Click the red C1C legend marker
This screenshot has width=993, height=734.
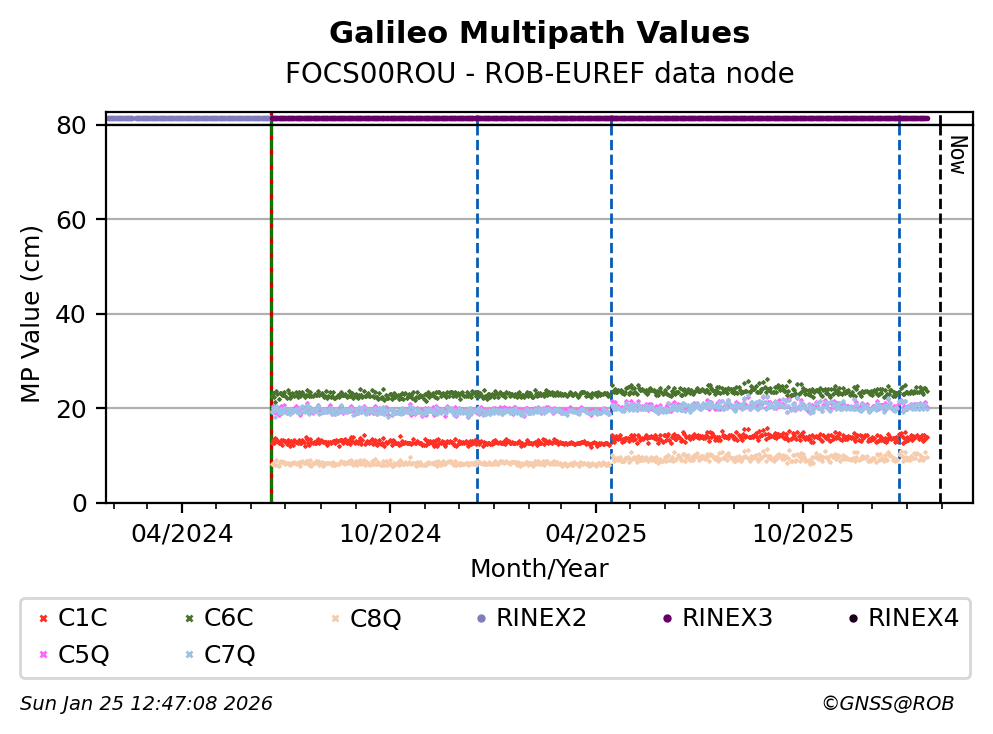[41, 619]
